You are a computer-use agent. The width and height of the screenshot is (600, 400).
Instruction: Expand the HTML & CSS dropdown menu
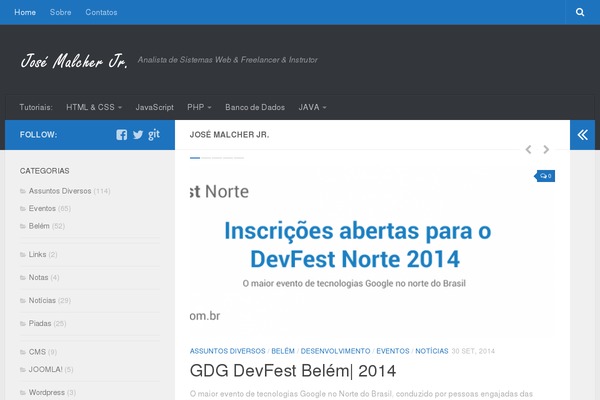click(94, 107)
